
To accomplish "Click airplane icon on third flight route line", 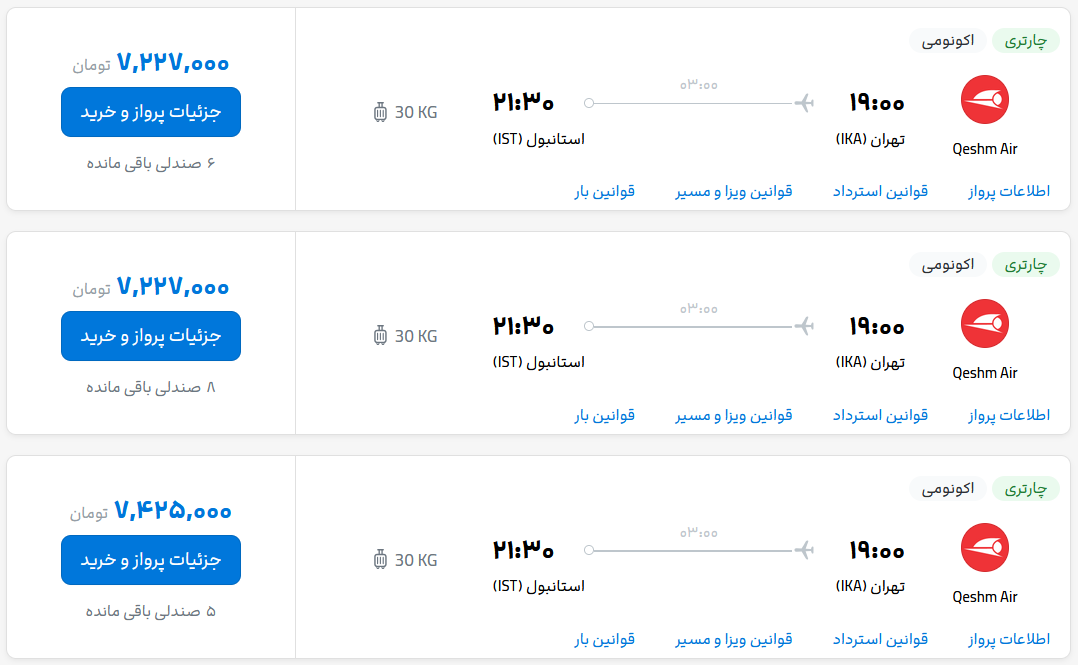I will (x=804, y=550).
